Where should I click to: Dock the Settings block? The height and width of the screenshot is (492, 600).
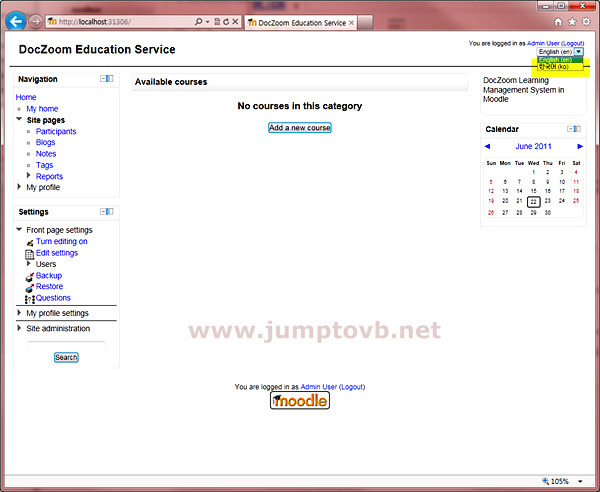(110, 211)
